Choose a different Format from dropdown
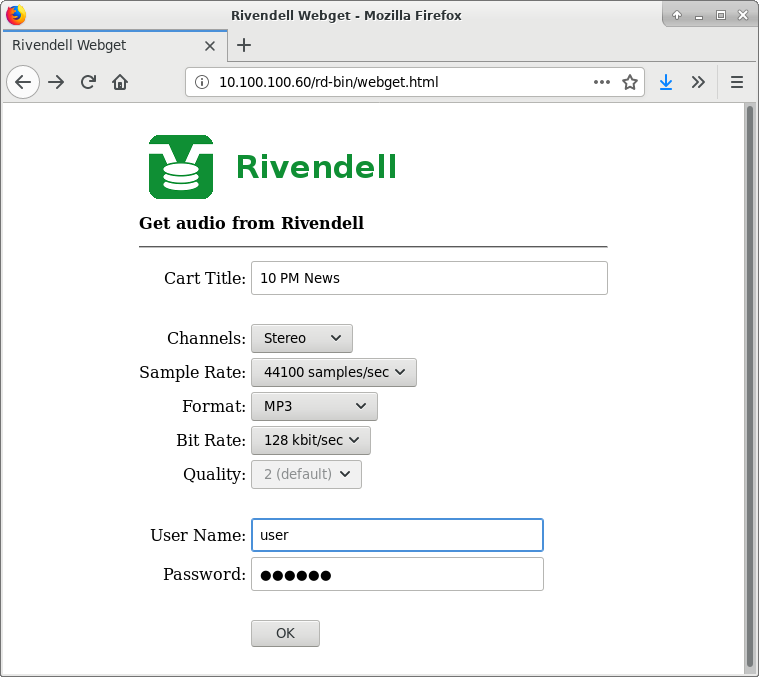 pos(314,407)
